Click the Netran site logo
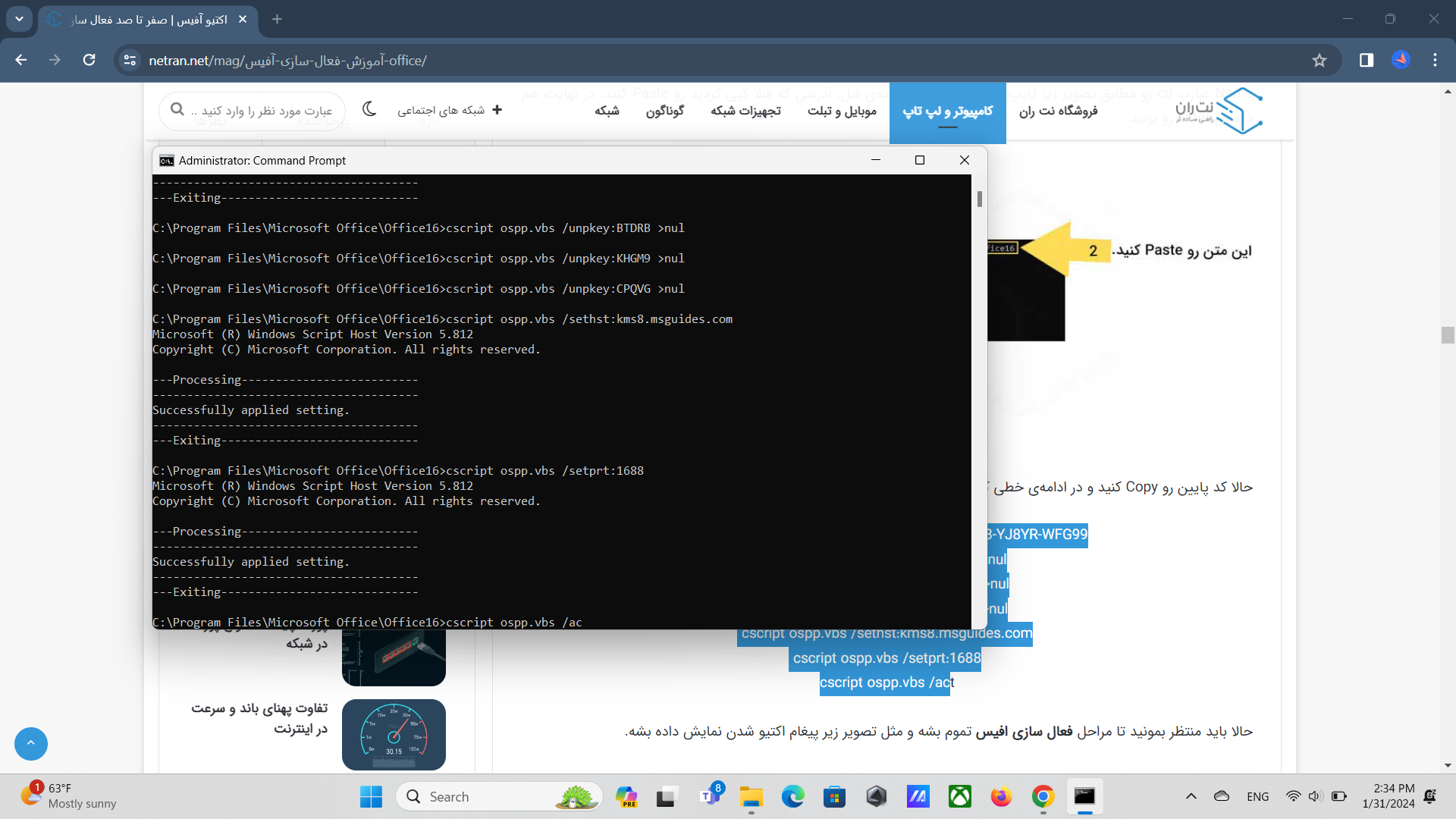The width and height of the screenshot is (1456, 819). click(x=1219, y=111)
